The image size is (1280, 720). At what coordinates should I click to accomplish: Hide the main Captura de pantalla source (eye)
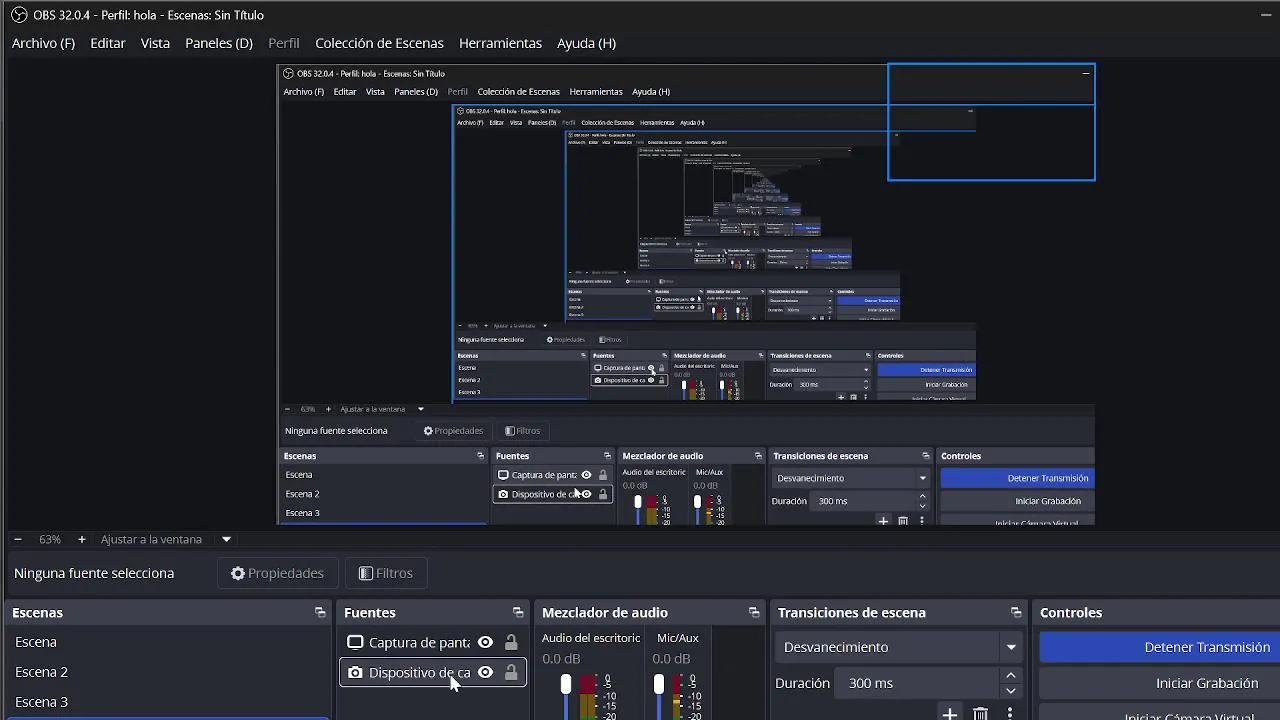[x=485, y=643]
